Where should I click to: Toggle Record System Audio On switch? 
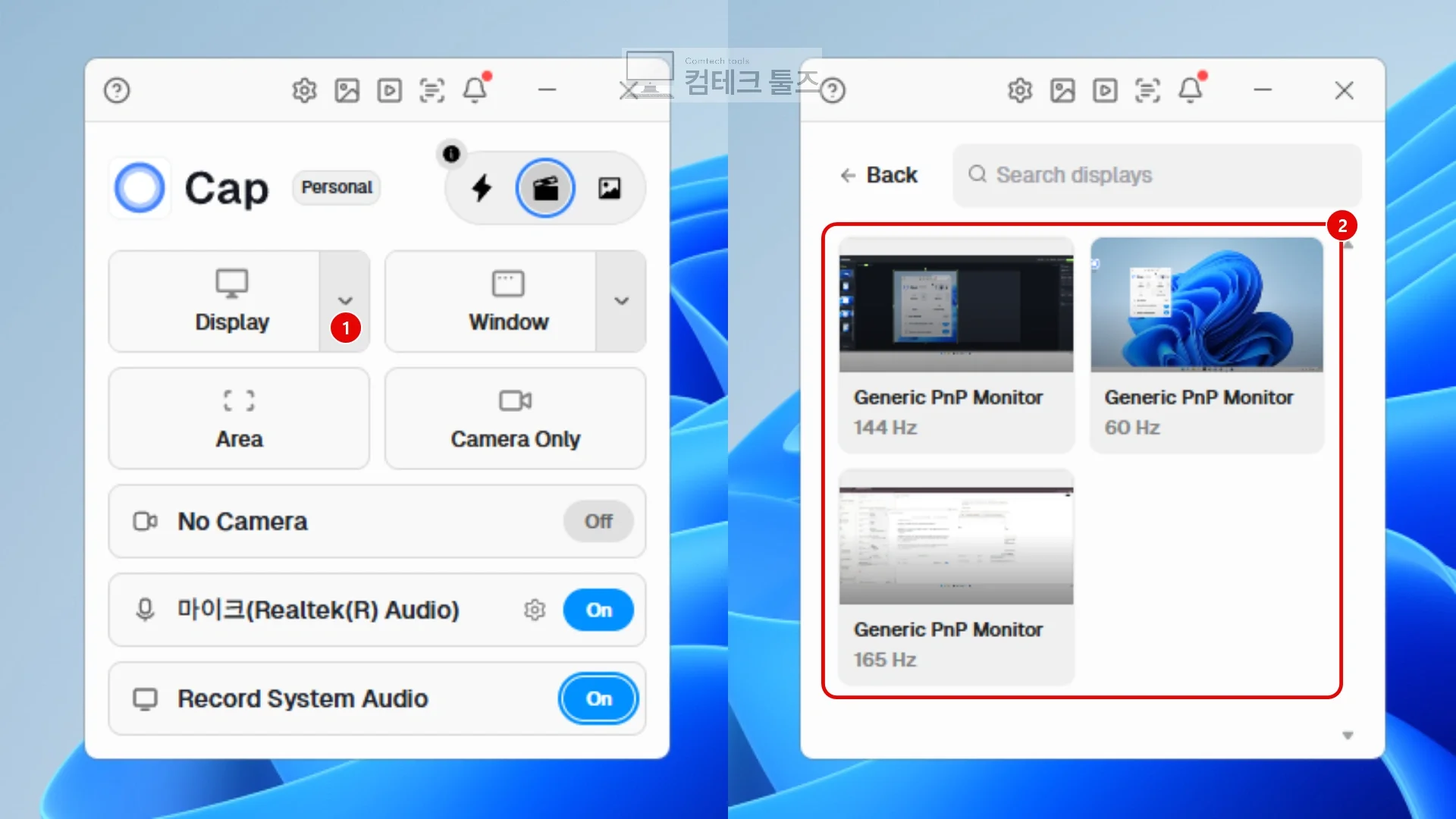click(x=598, y=698)
